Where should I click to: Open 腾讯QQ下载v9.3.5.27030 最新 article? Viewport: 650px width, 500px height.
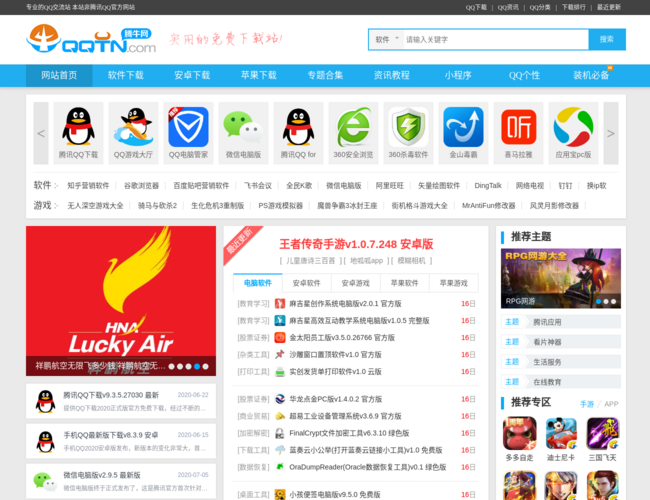[x=111, y=395]
